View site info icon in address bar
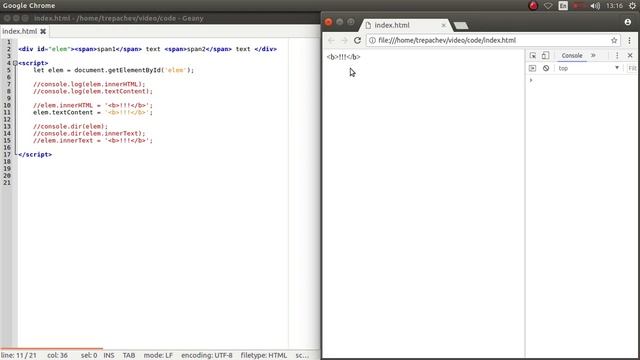 [372, 40]
